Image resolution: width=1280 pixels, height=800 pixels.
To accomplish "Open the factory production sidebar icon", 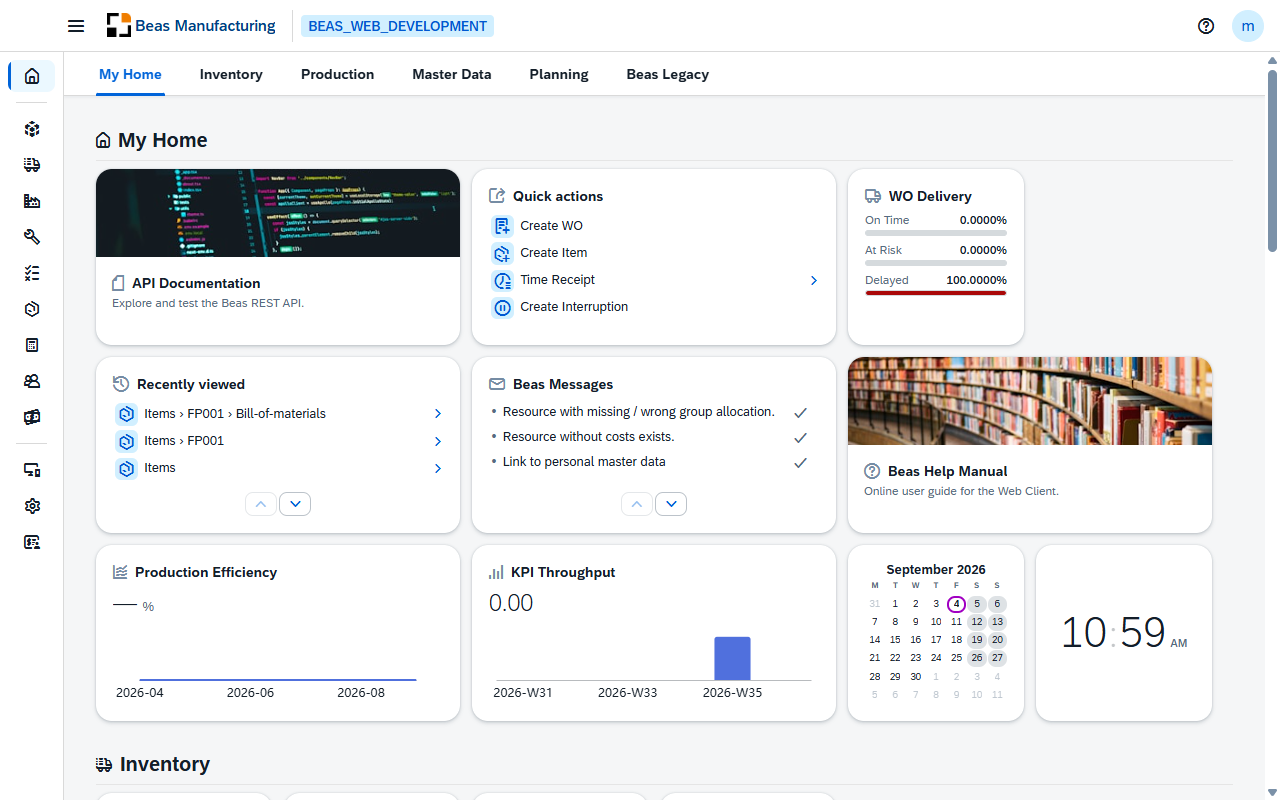I will pyautogui.click(x=32, y=201).
